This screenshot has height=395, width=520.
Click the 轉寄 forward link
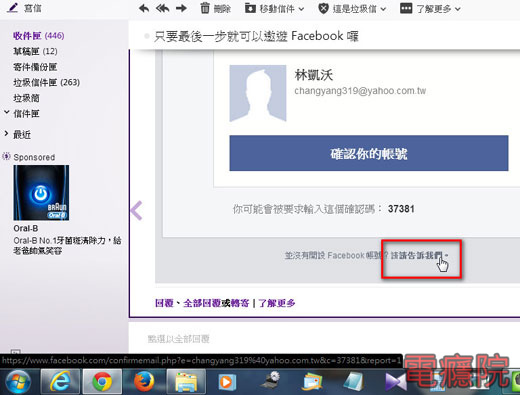(x=240, y=303)
